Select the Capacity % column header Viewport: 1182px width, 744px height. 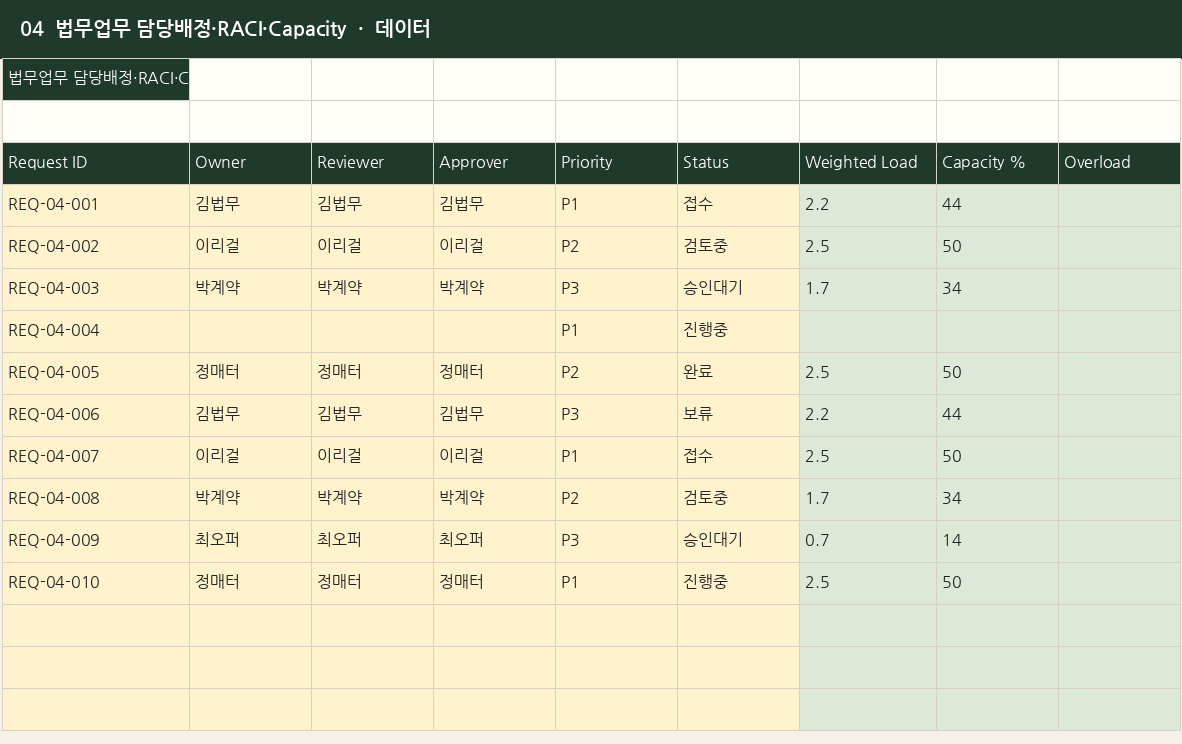(997, 163)
